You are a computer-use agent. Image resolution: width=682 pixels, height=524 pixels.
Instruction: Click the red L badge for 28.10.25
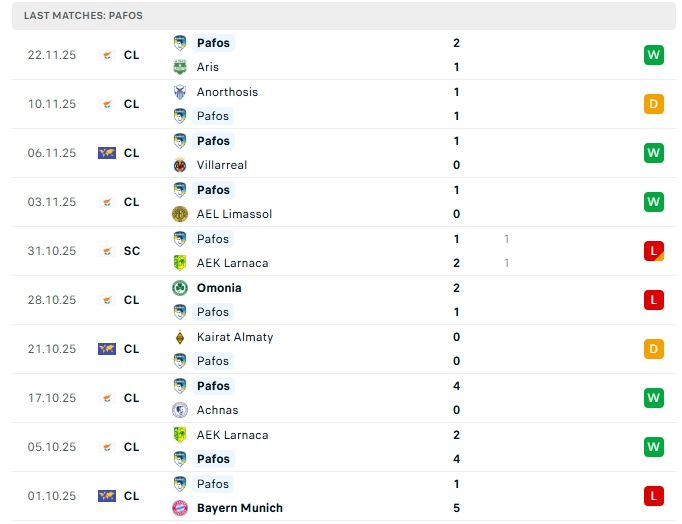pyautogui.click(x=654, y=300)
